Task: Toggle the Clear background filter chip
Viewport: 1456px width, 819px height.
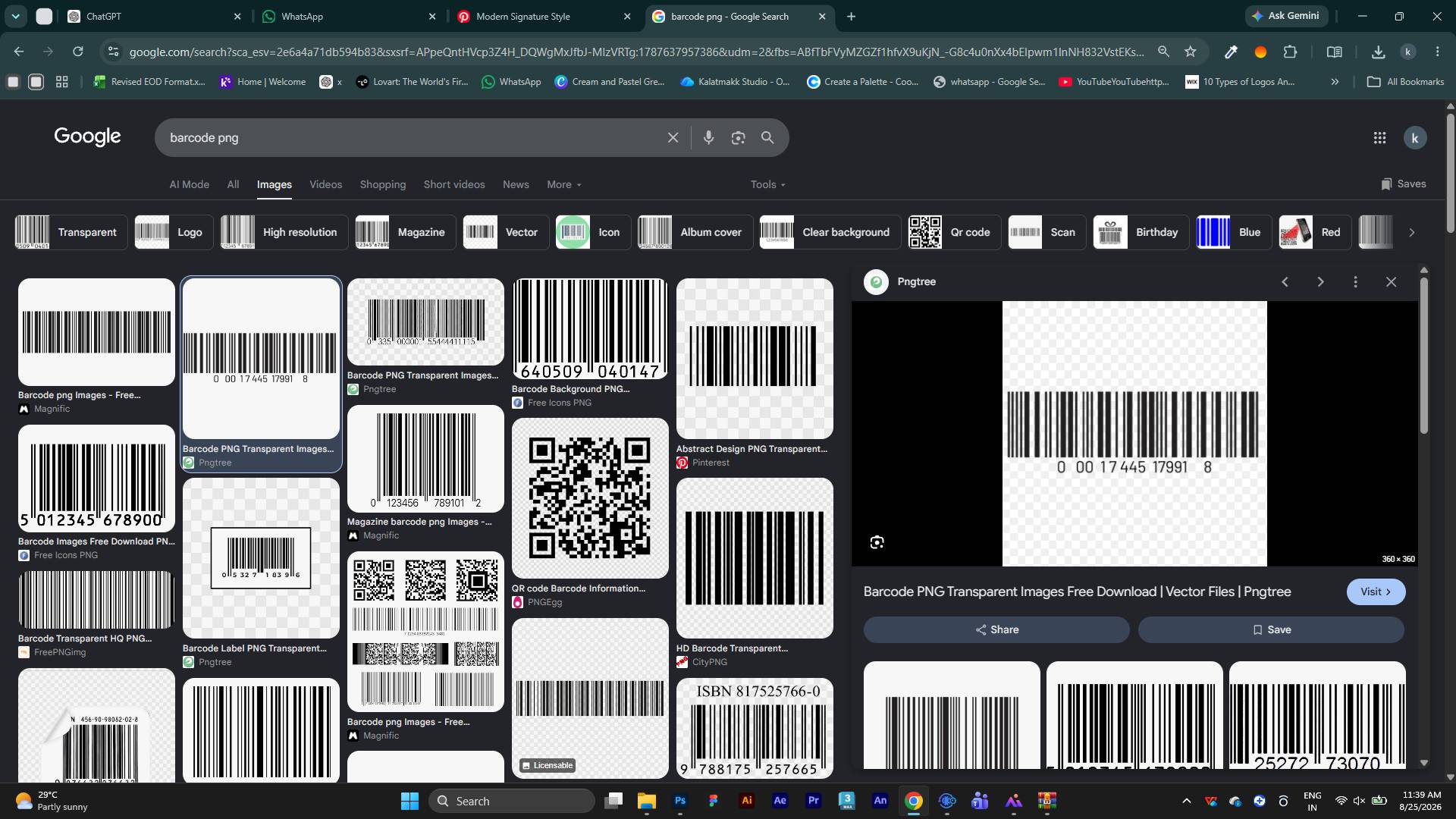Action: pos(830,232)
